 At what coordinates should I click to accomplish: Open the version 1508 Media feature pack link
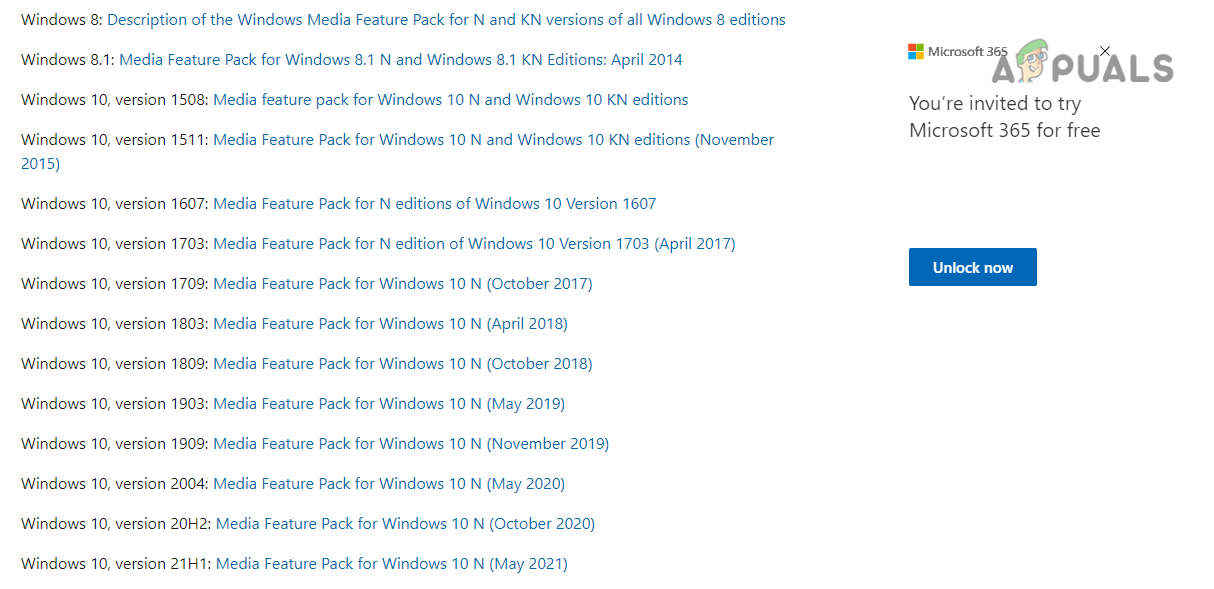tap(450, 100)
